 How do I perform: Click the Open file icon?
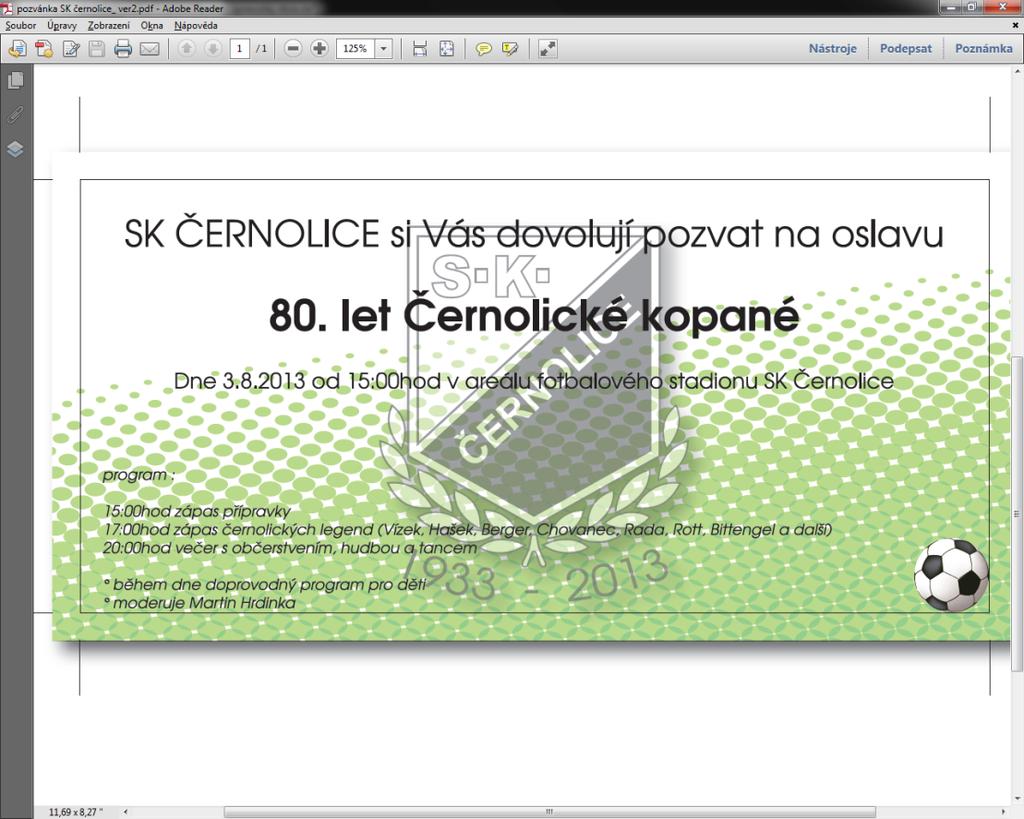tap(16, 48)
